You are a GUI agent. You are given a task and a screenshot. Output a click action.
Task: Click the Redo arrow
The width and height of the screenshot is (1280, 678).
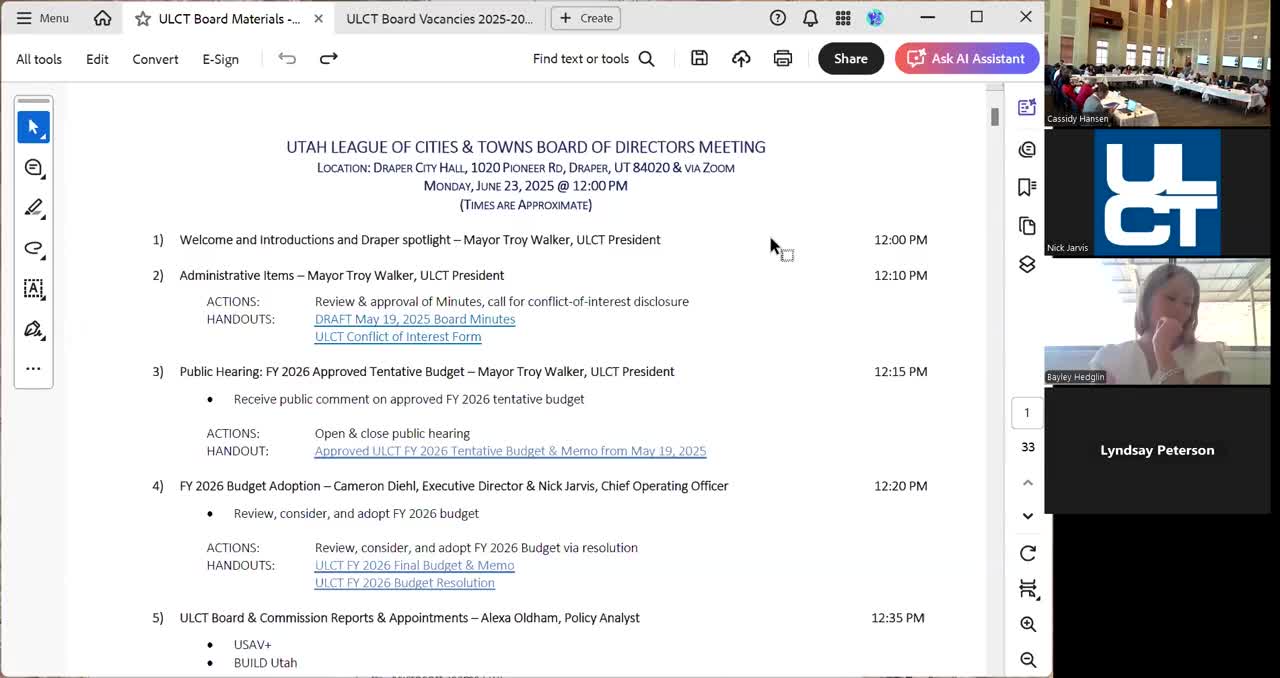pos(328,58)
